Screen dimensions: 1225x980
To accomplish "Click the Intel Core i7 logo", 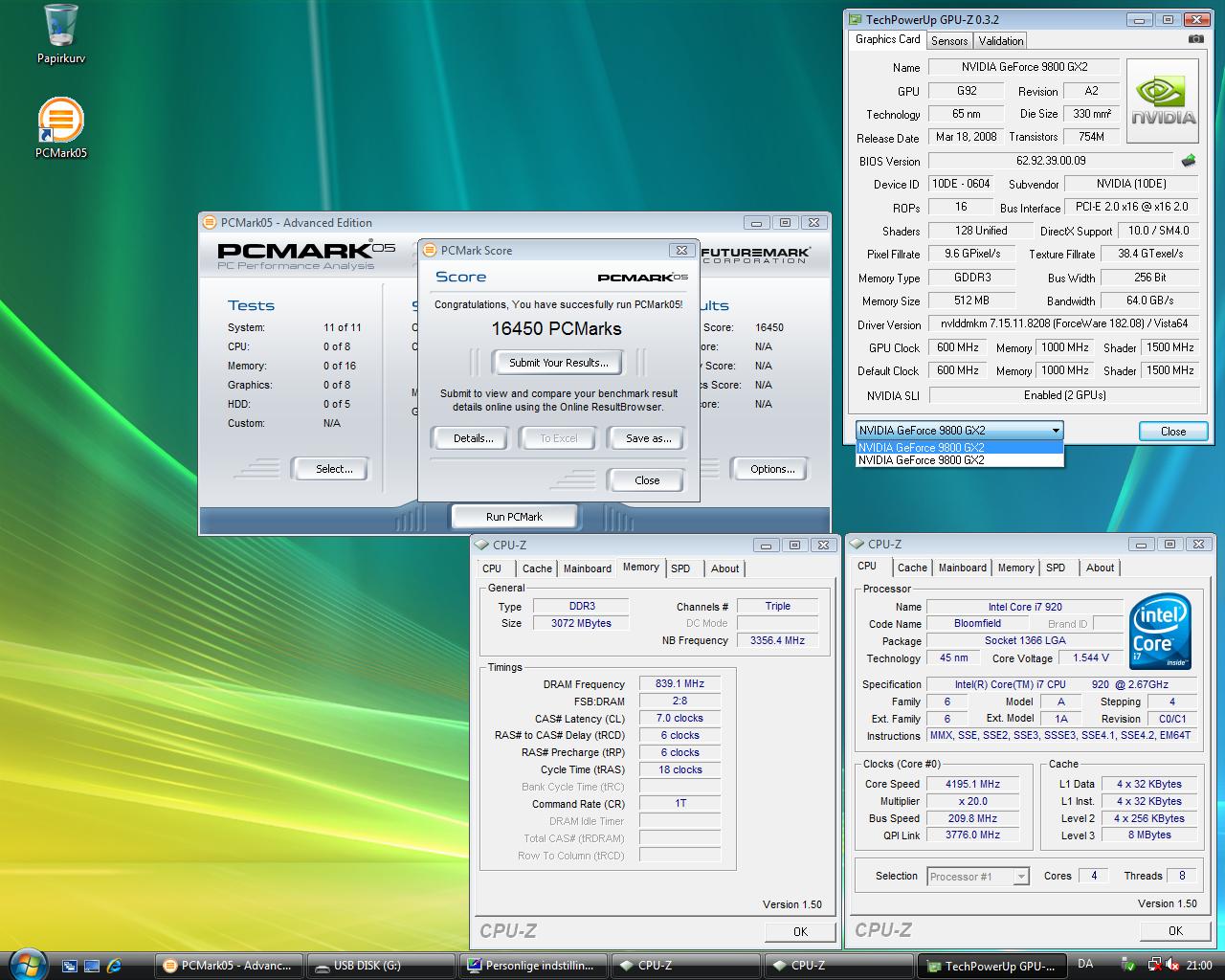I will click(1160, 633).
